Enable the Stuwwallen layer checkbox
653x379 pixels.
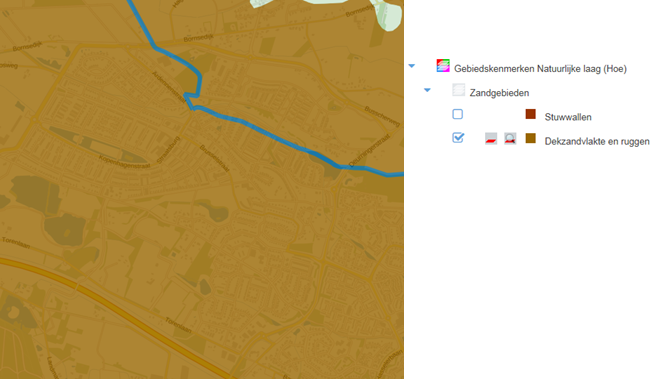coord(458,114)
